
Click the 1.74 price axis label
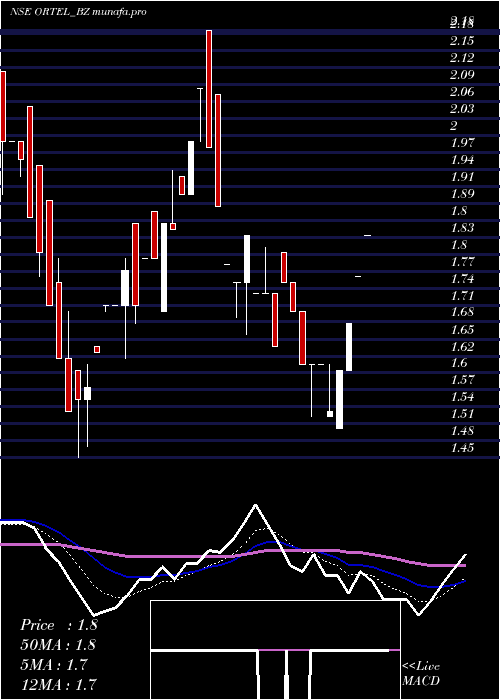point(462,278)
